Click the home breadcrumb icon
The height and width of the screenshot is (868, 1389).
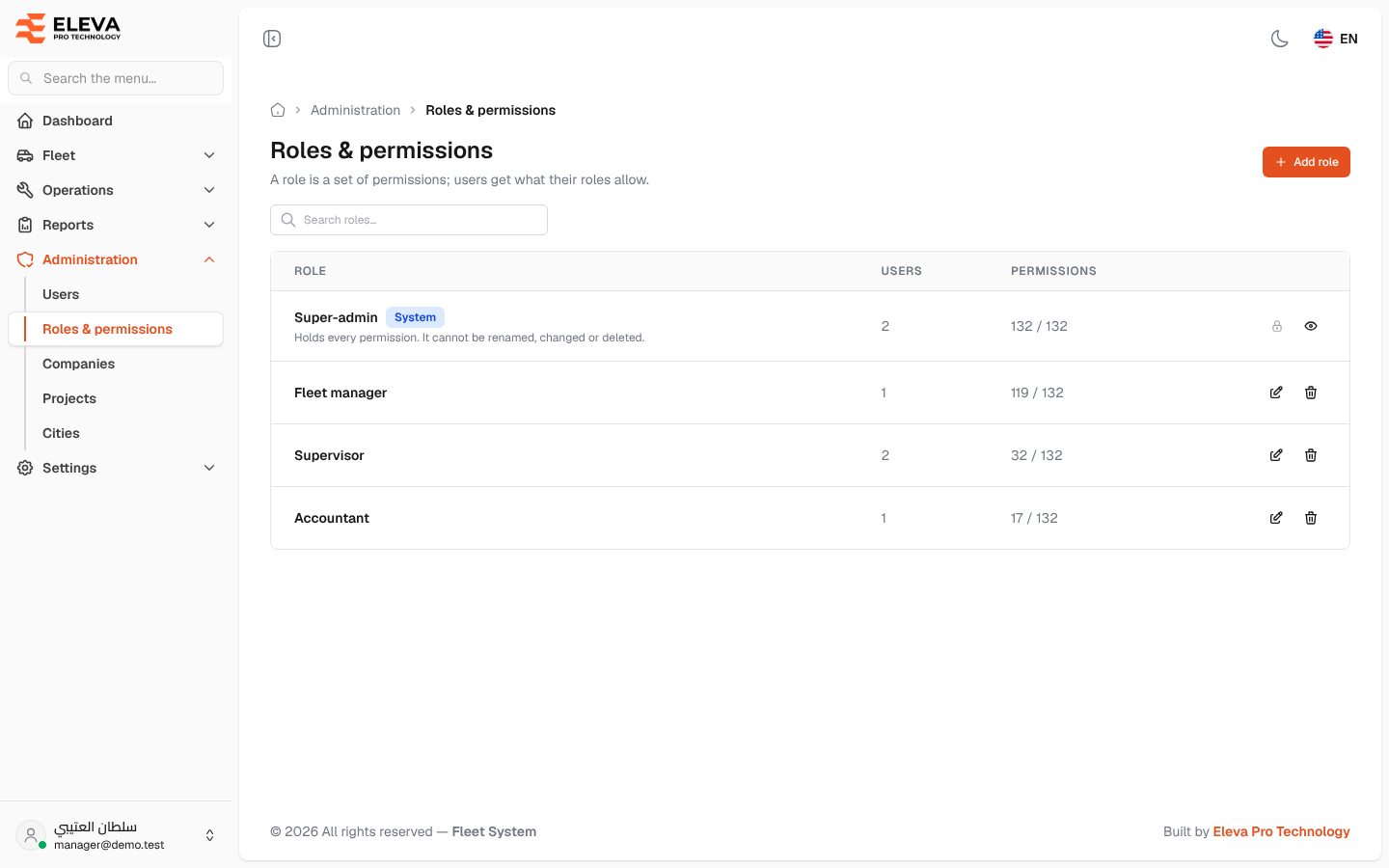[278, 110]
